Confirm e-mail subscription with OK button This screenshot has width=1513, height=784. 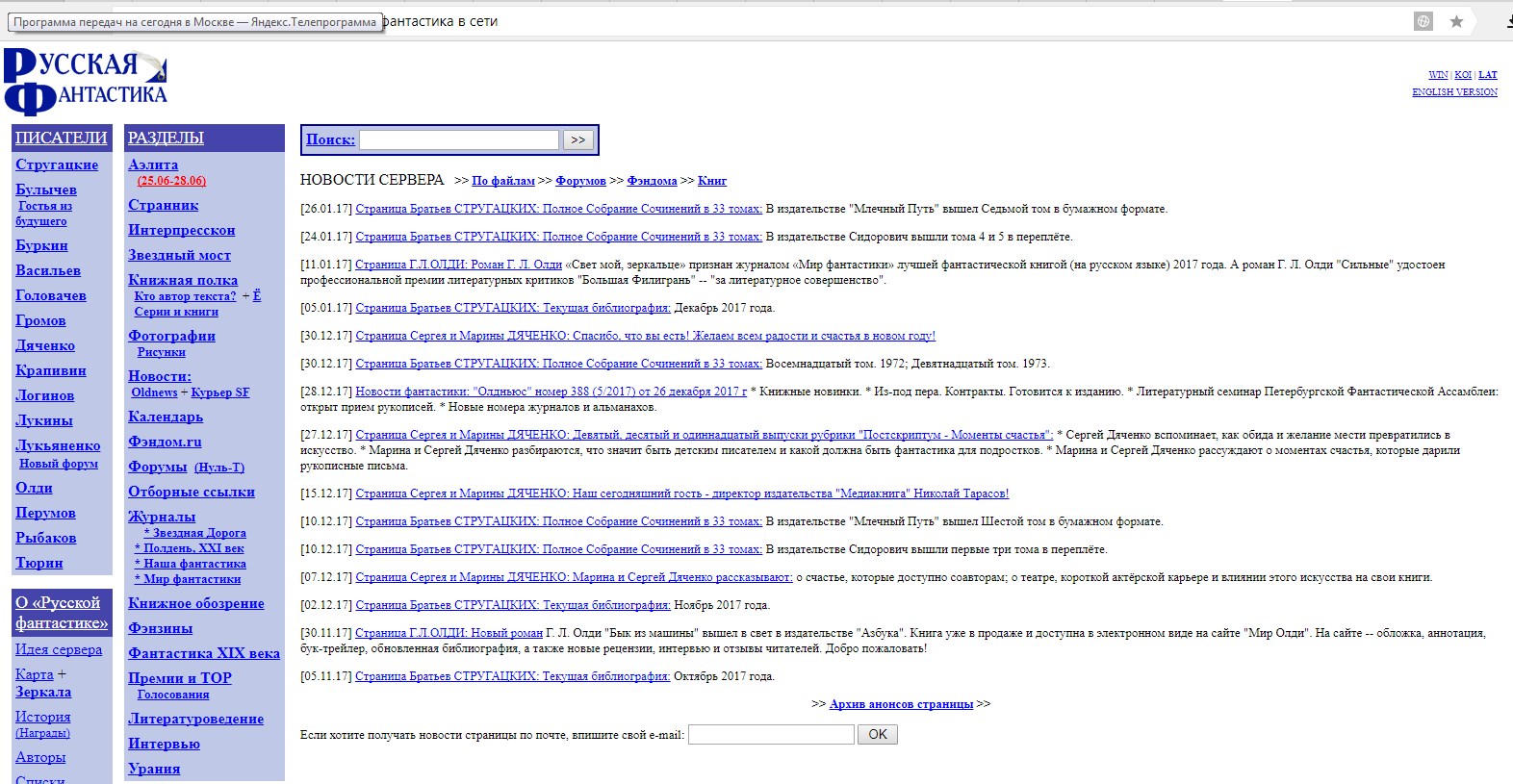click(878, 734)
